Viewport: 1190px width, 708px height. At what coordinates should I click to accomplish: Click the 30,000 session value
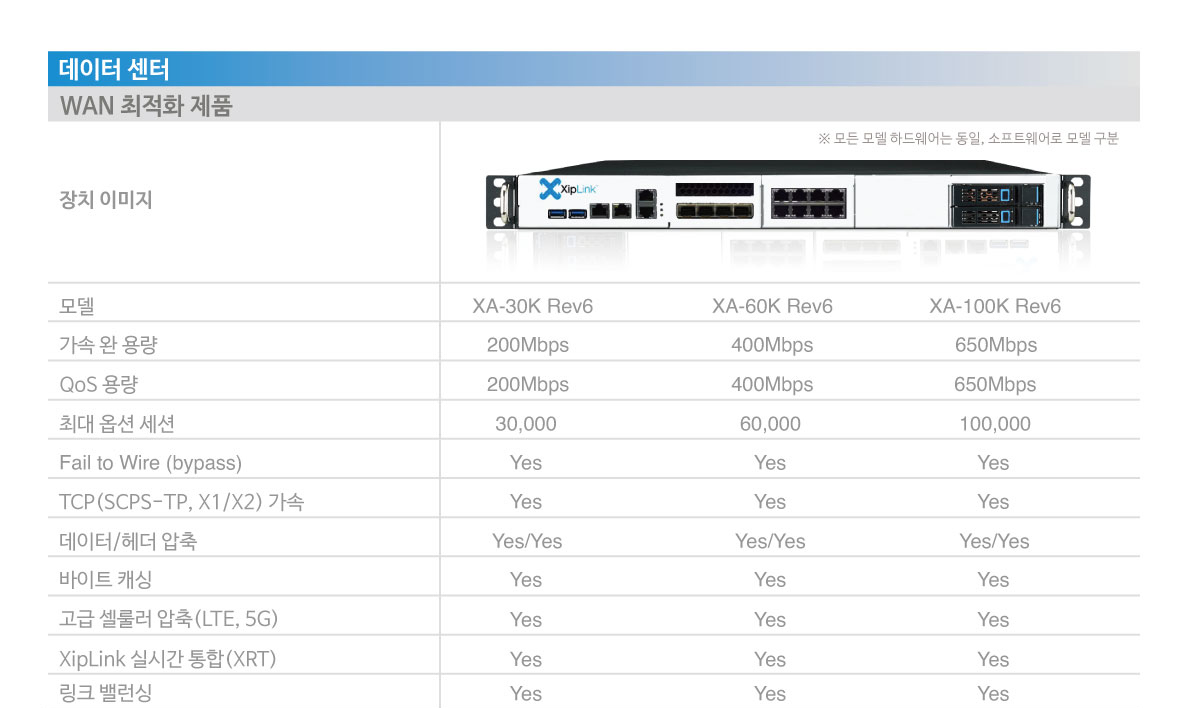tap(526, 423)
